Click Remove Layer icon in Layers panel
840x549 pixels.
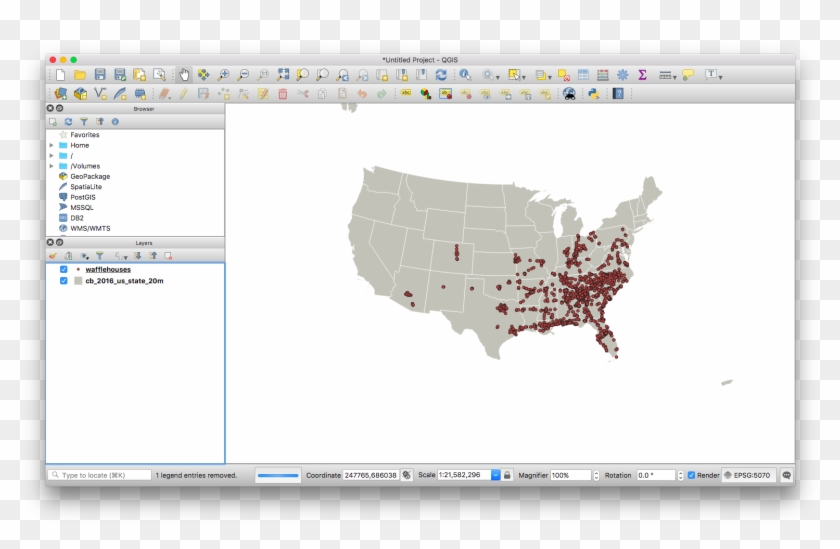point(168,256)
